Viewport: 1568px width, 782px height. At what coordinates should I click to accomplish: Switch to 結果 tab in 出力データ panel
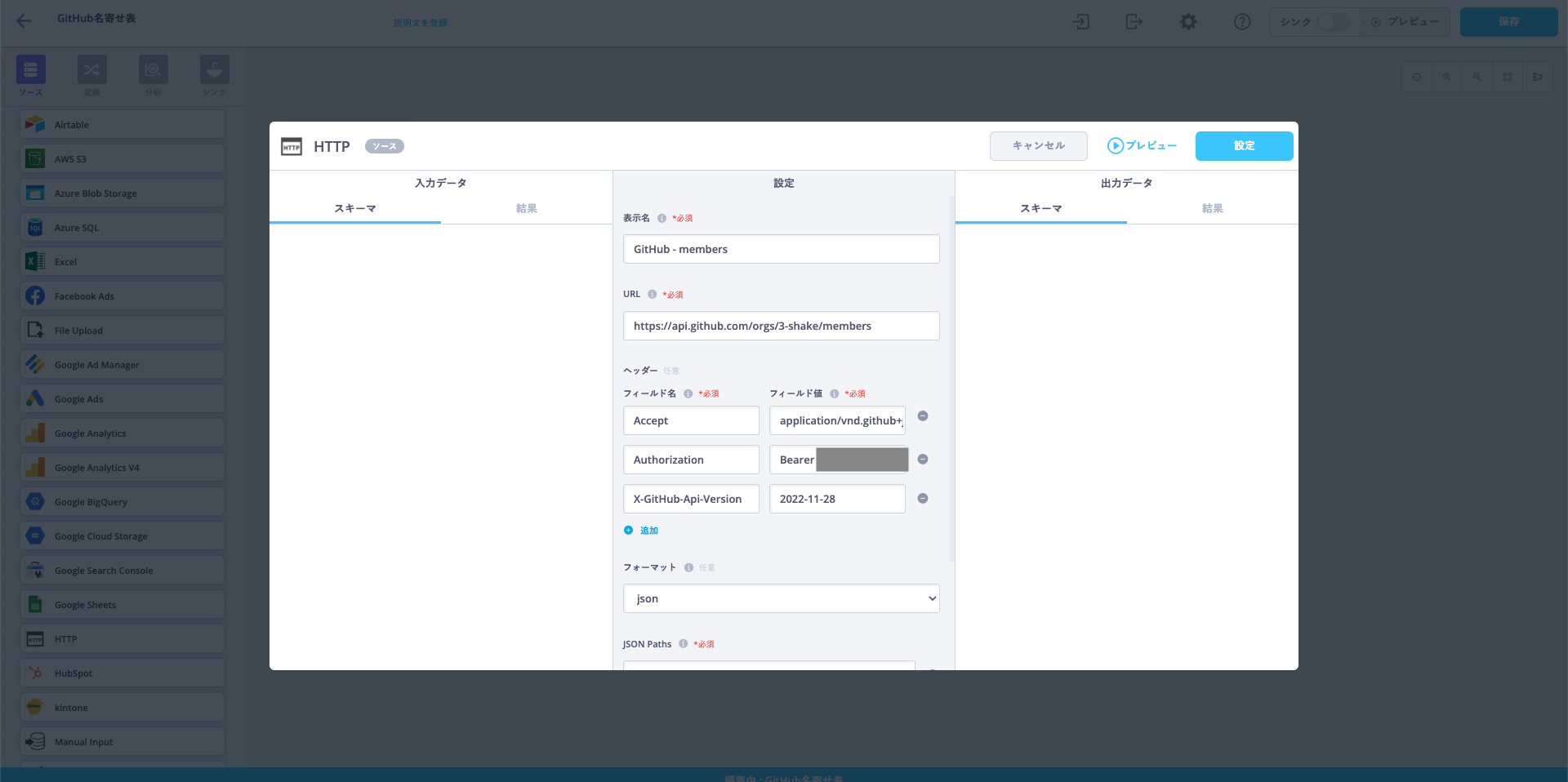tap(1212, 209)
